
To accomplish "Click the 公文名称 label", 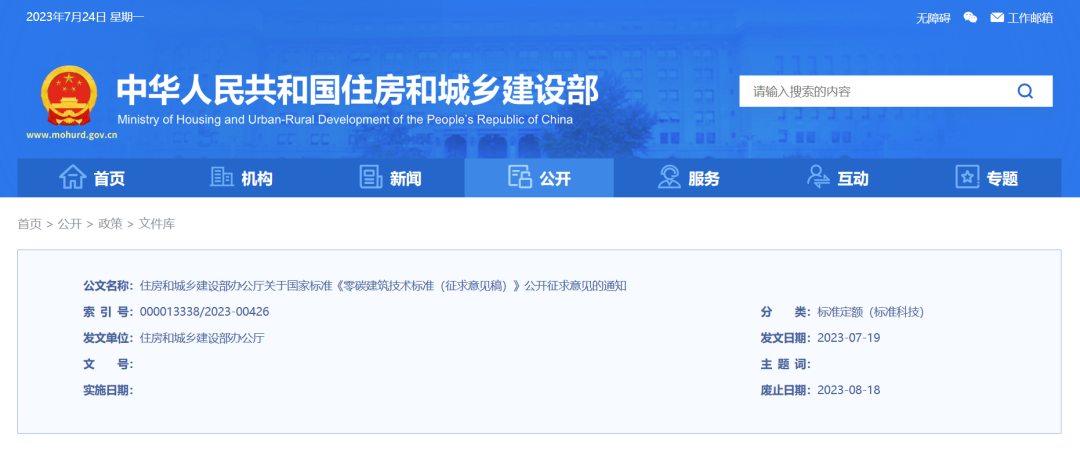I will (x=108, y=286).
